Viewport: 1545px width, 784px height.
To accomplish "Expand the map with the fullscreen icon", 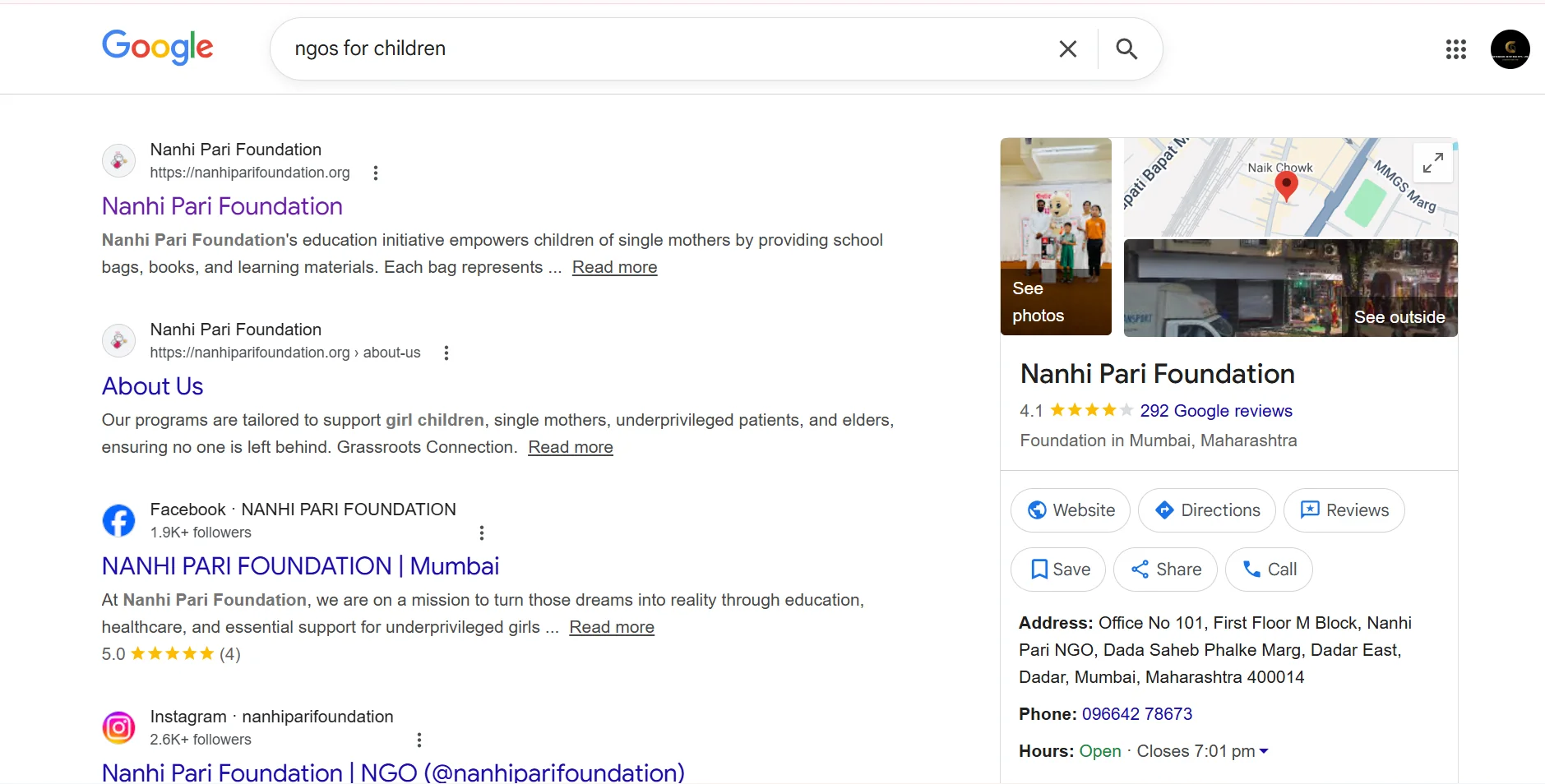I will click(x=1433, y=163).
